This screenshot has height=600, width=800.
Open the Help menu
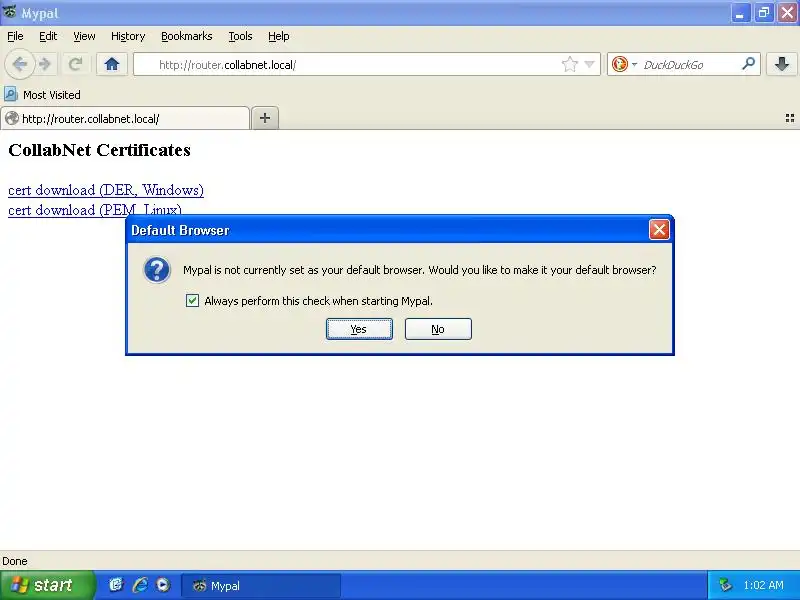(x=279, y=36)
